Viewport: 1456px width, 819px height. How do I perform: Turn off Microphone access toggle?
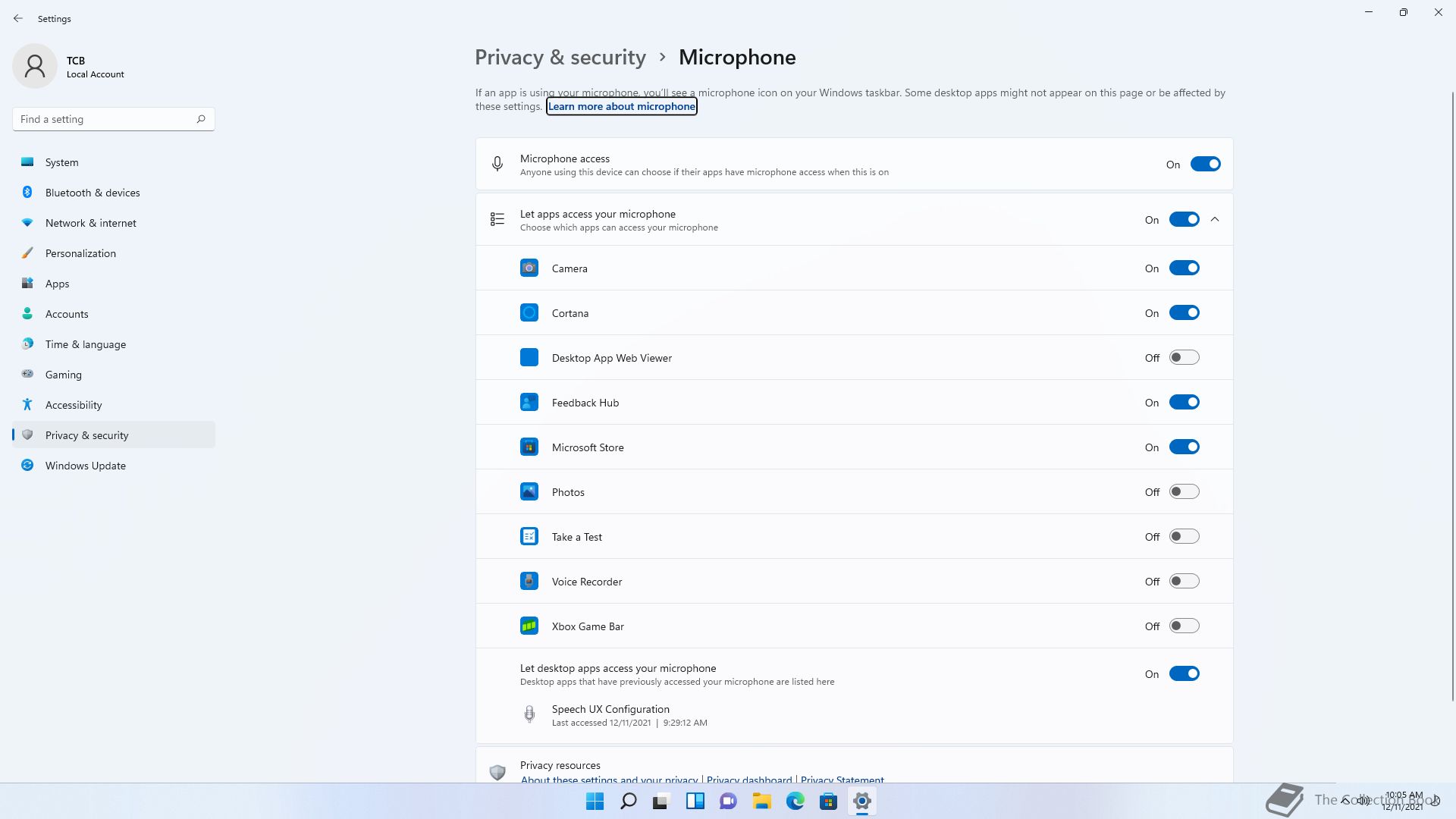1205,164
